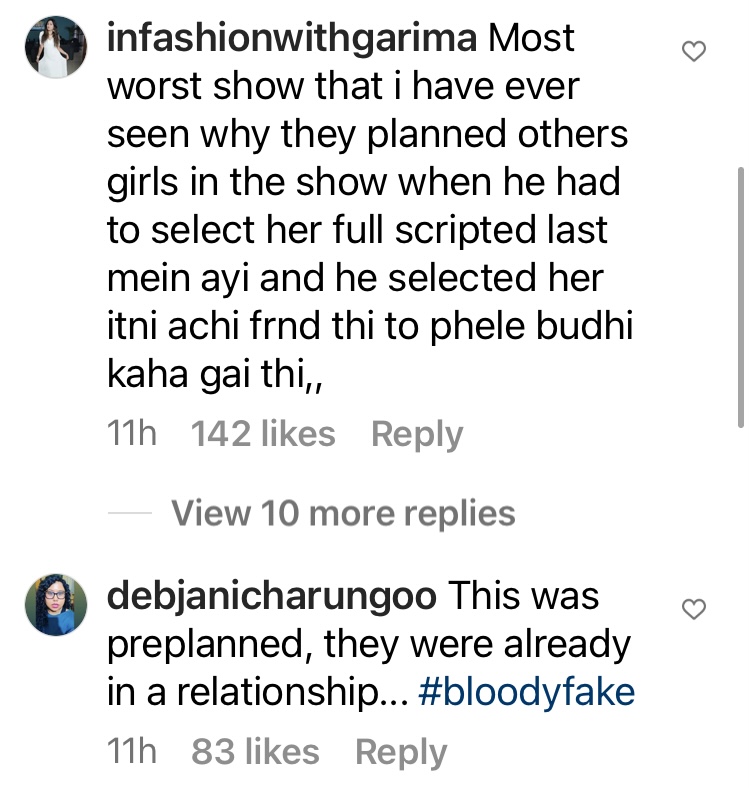Click the dash line before View 10 more replies
The height and width of the screenshot is (788, 750).
tap(128, 514)
